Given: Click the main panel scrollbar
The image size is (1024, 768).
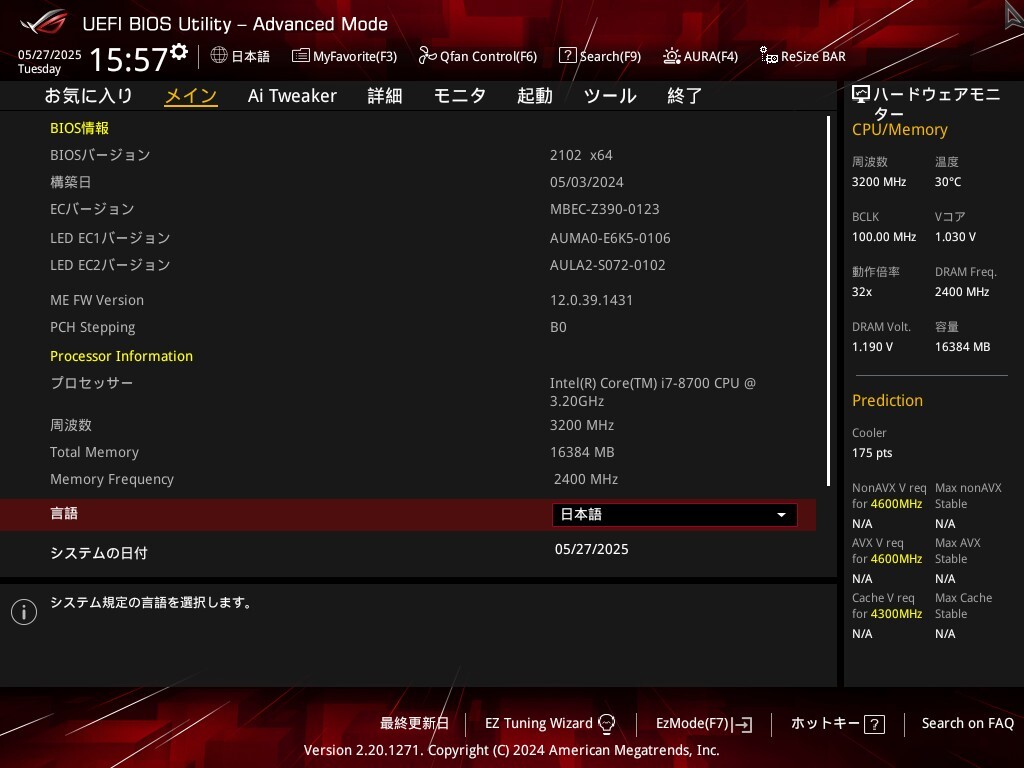Looking at the screenshot, I should coord(828,301).
